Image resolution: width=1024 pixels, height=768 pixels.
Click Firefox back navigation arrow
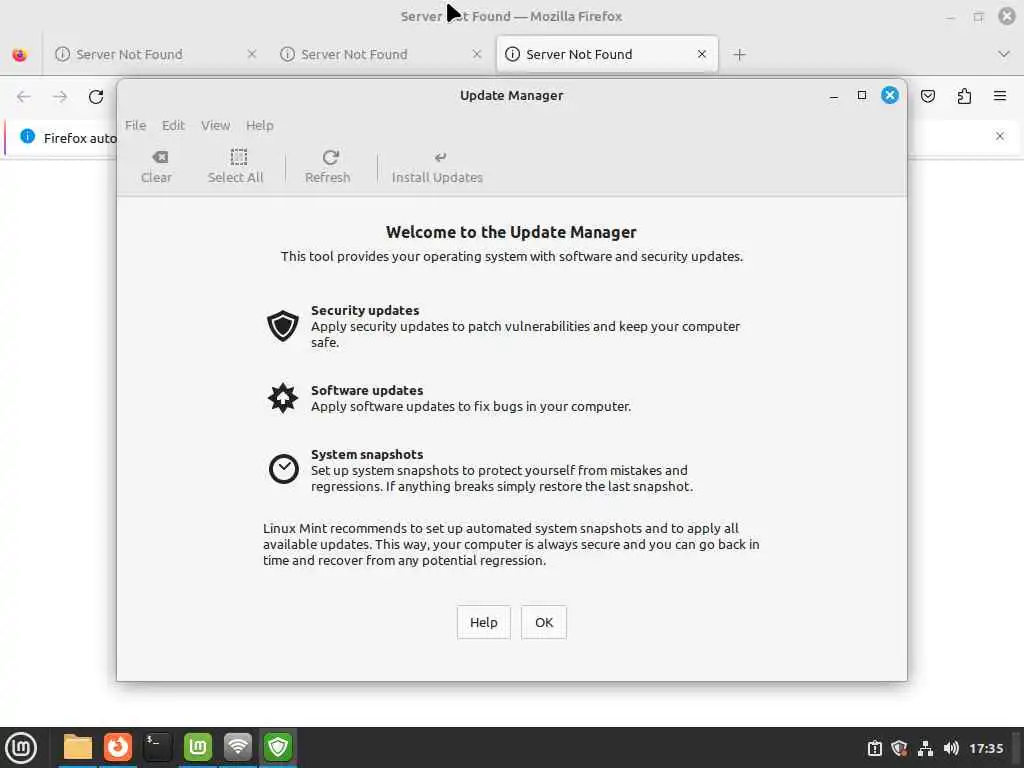pos(24,97)
